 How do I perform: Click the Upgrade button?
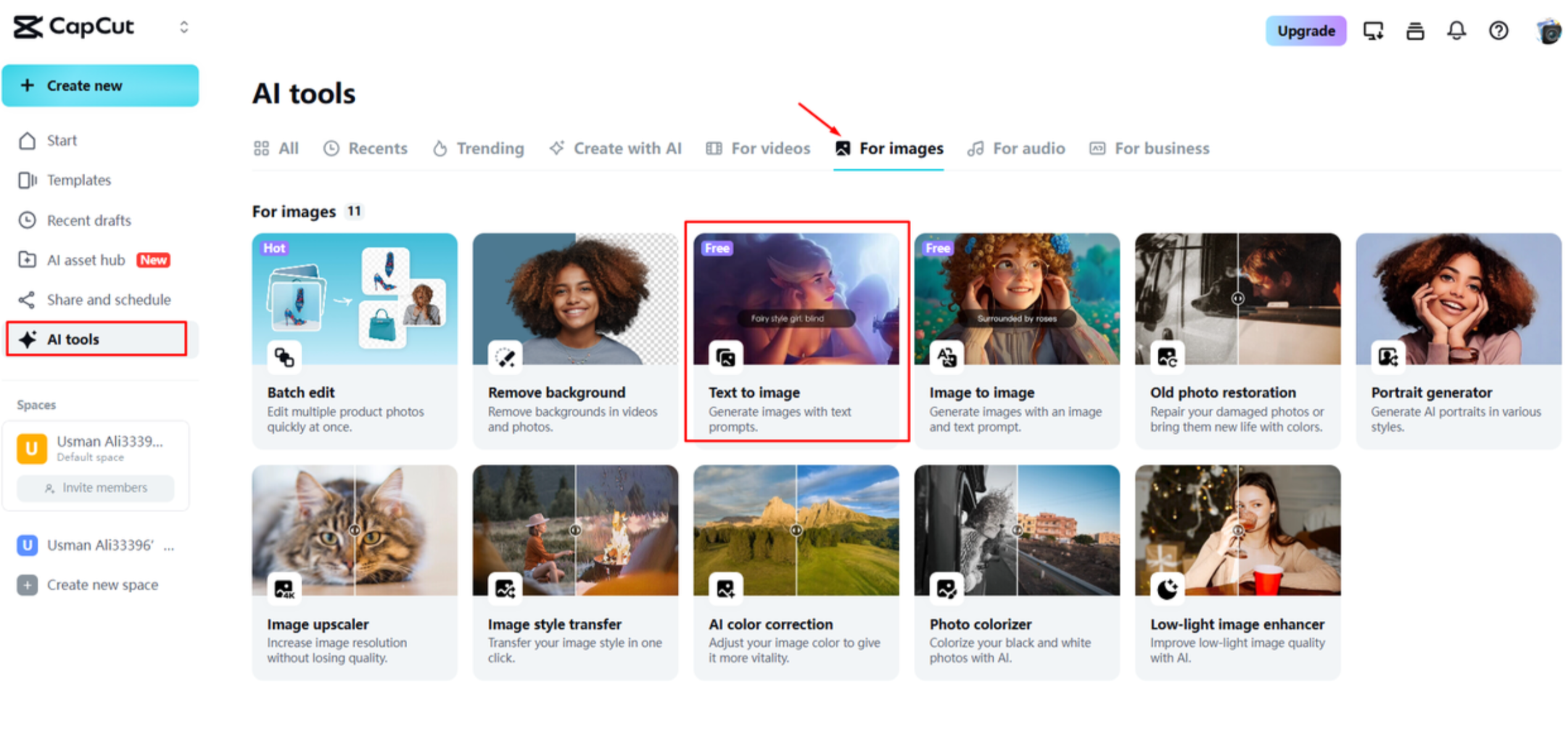point(1305,31)
